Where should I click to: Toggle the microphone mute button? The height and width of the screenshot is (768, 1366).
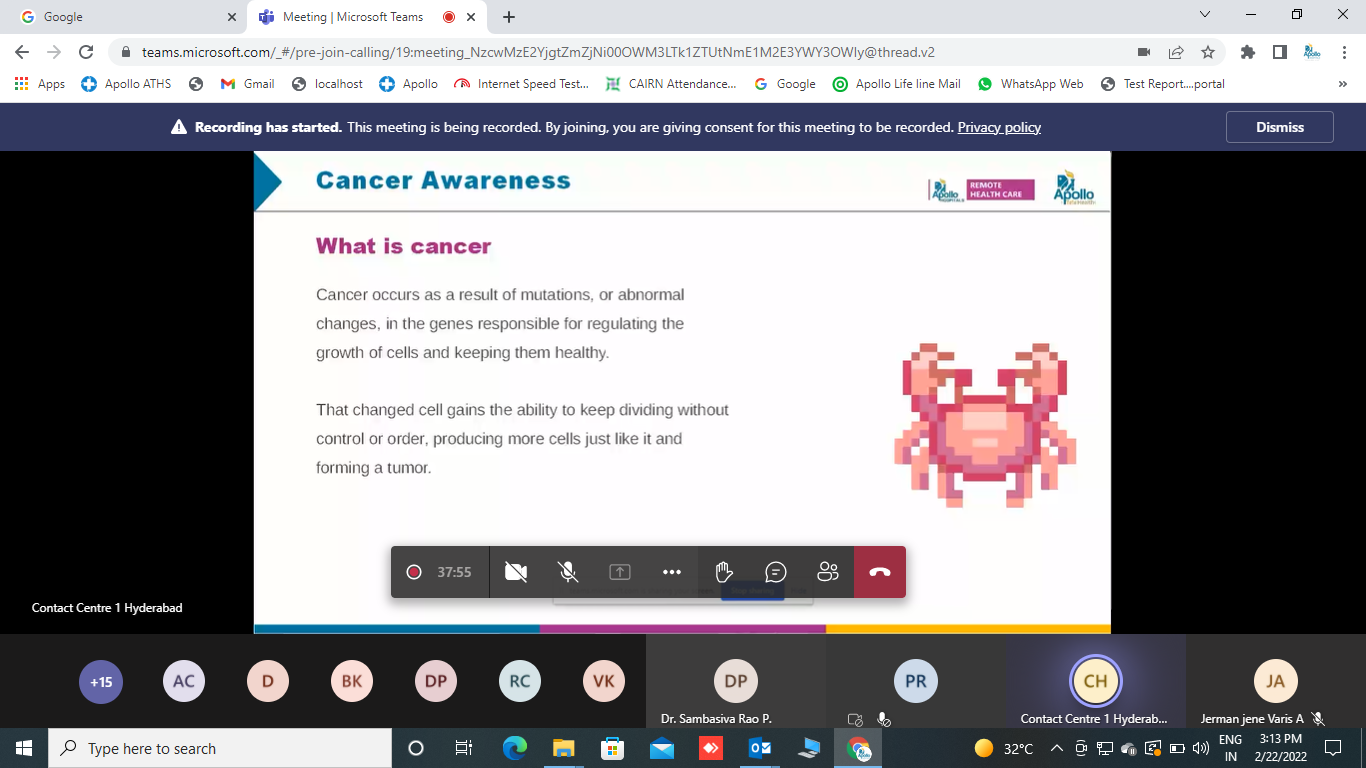coord(568,572)
